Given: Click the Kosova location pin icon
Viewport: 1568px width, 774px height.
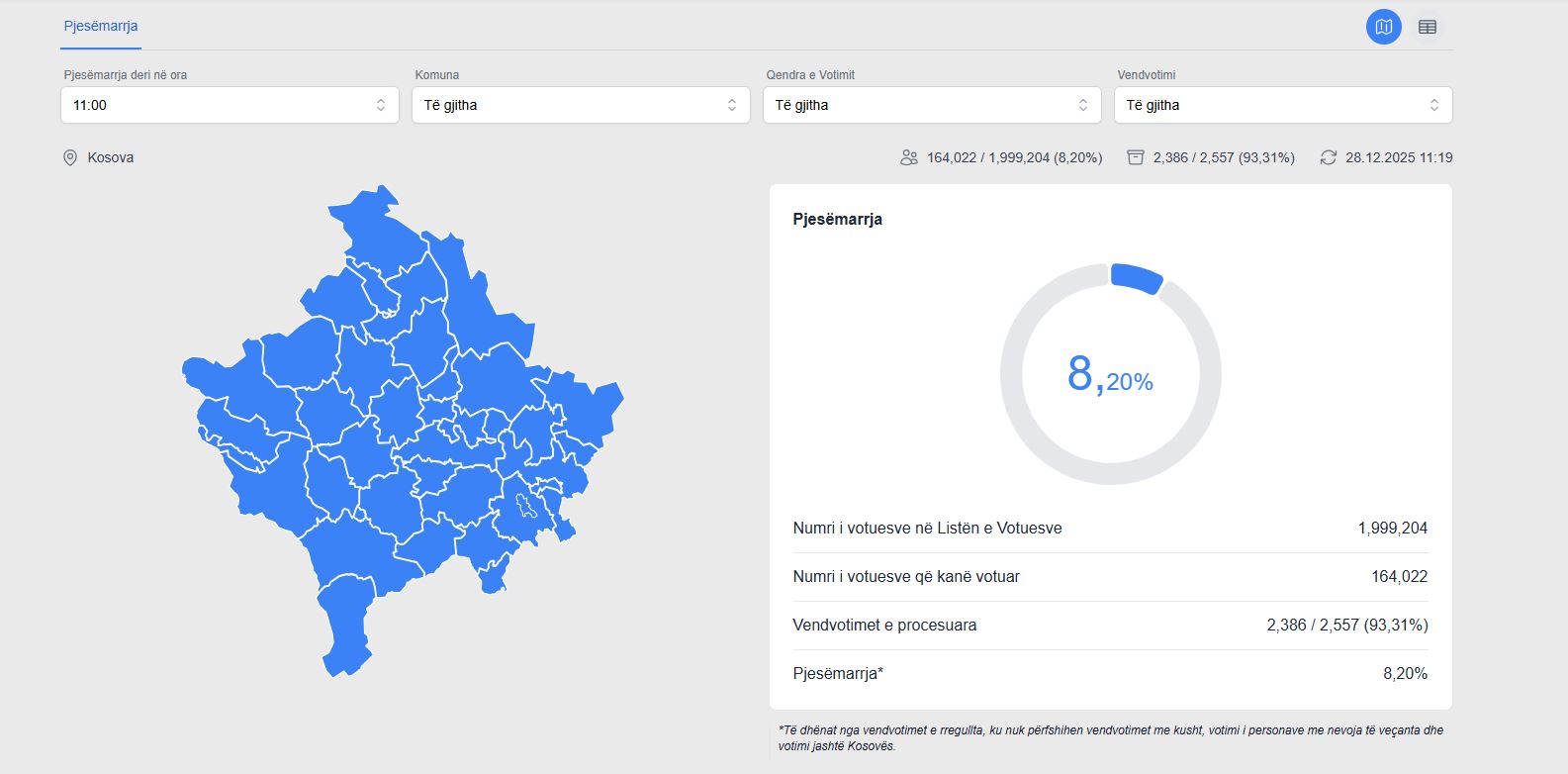Looking at the screenshot, I should [70, 157].
